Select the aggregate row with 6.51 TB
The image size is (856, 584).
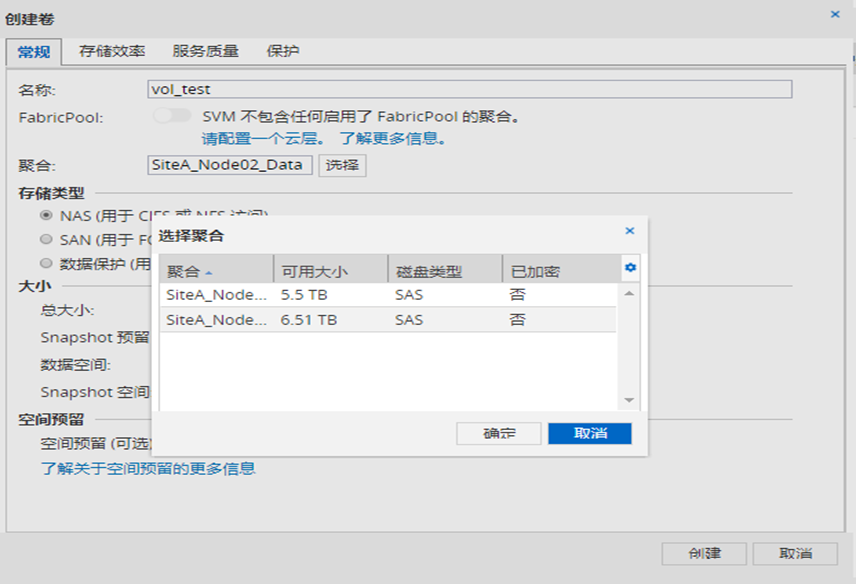click(x=387, y=320)
